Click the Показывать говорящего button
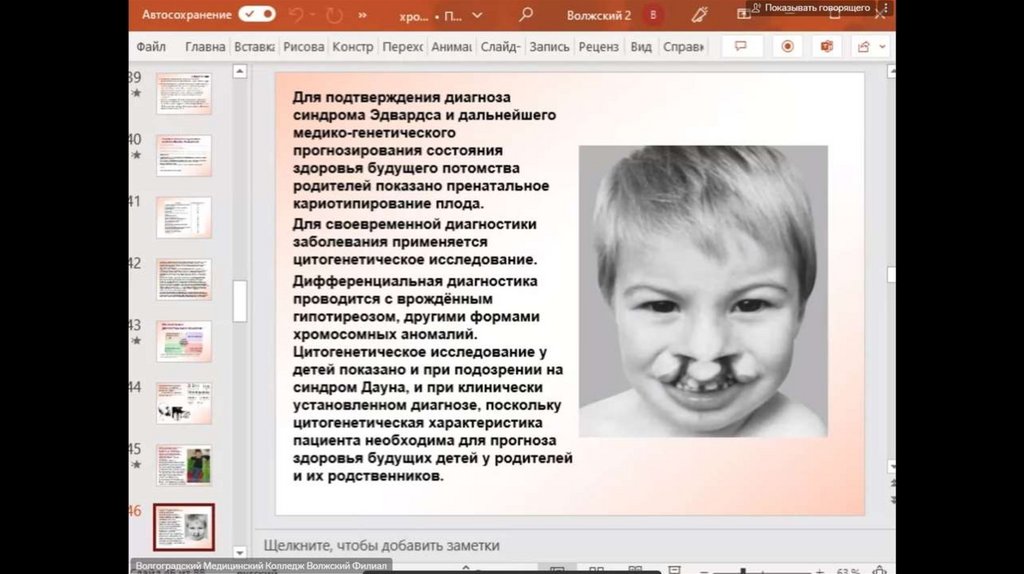The width and height of the screenshot is (1024, 574). pos(810,8)
